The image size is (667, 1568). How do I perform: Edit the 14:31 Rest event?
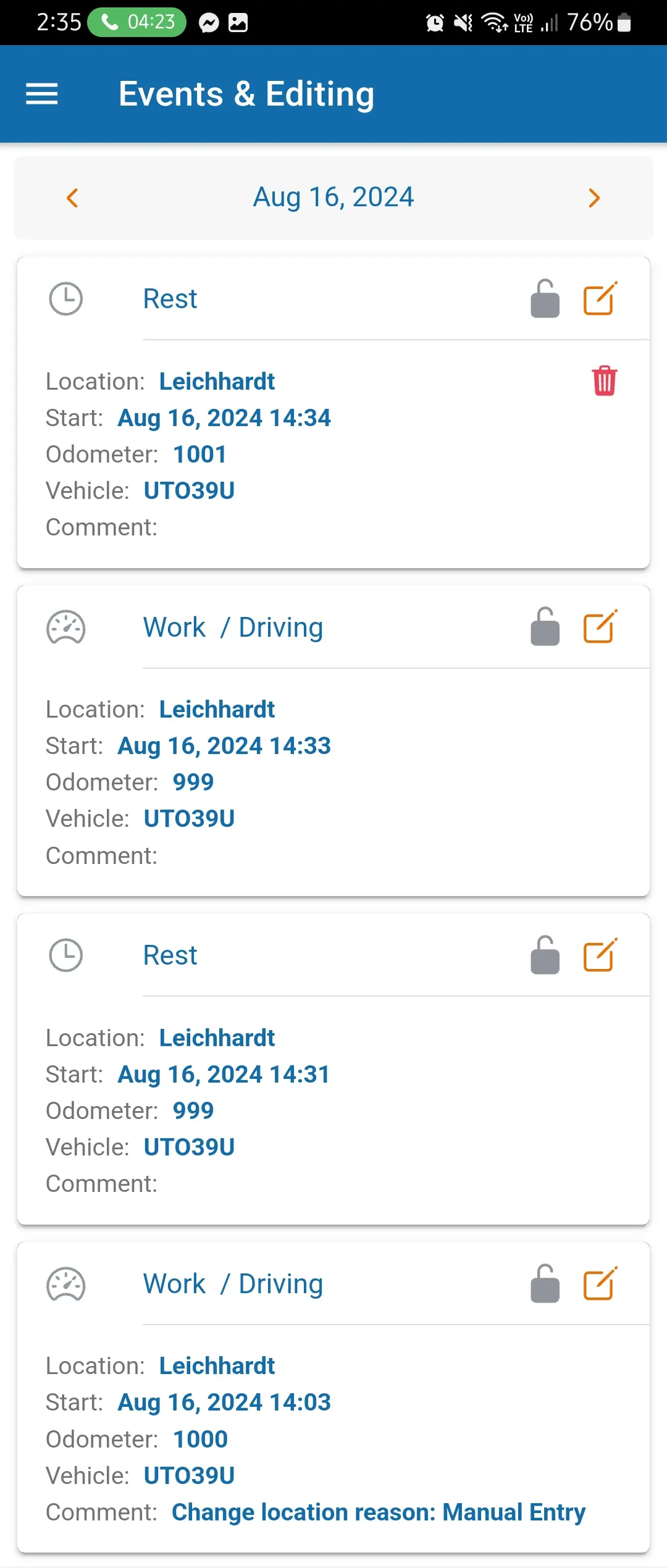pyautogui.click(x=600, y=955)
